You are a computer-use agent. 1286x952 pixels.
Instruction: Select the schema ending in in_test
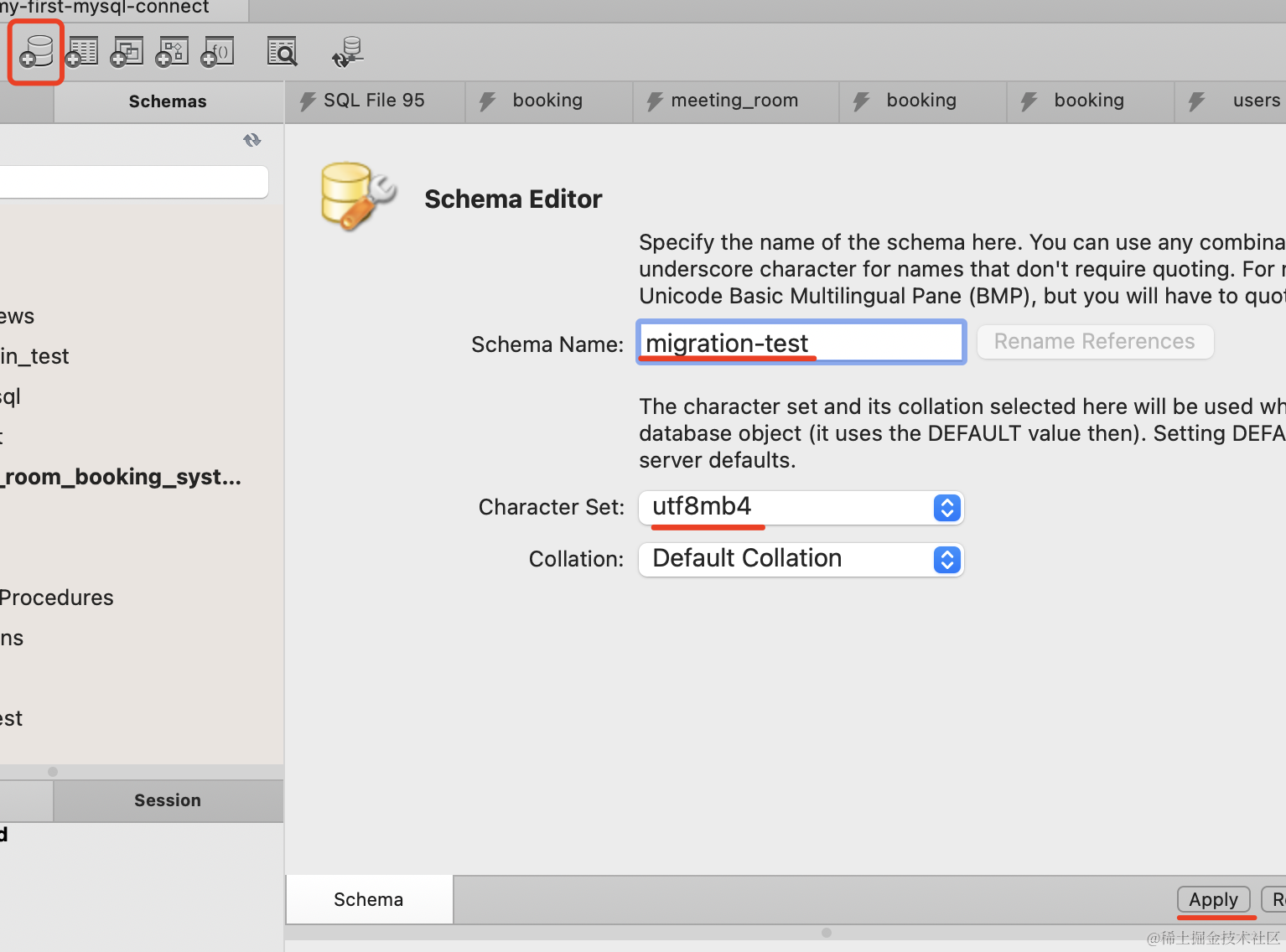click(34, 357)
